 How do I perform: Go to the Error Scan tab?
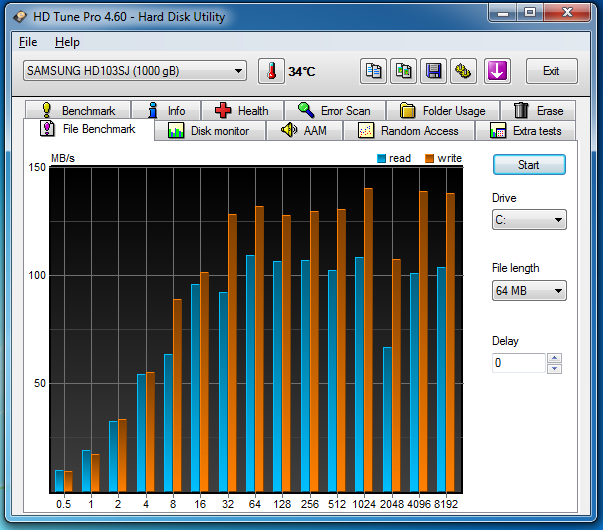tap(335, 110)
